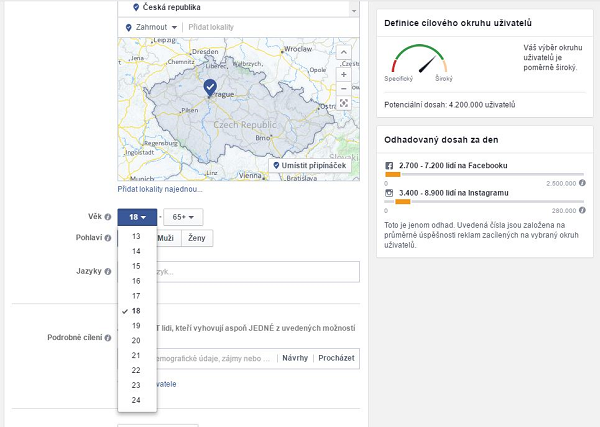600x427 pixels.
Task: Select age 14 from the list
Action: point(137,251)
